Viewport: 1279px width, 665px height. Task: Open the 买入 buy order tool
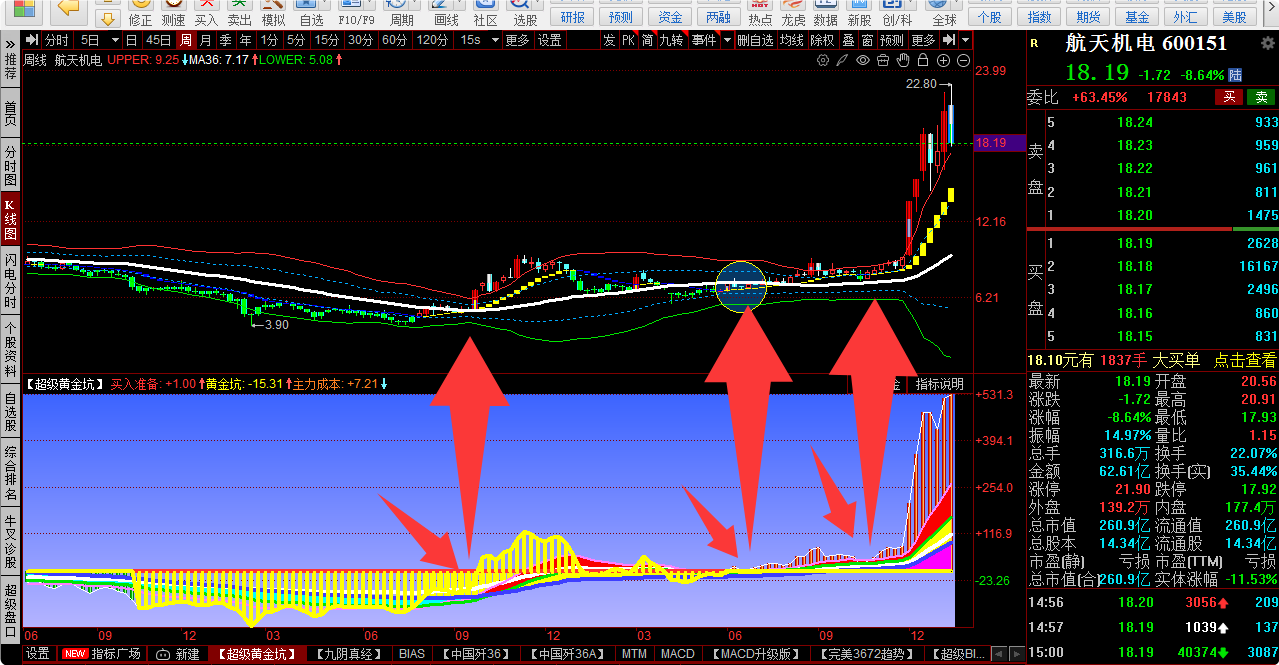tap(206, 12)
